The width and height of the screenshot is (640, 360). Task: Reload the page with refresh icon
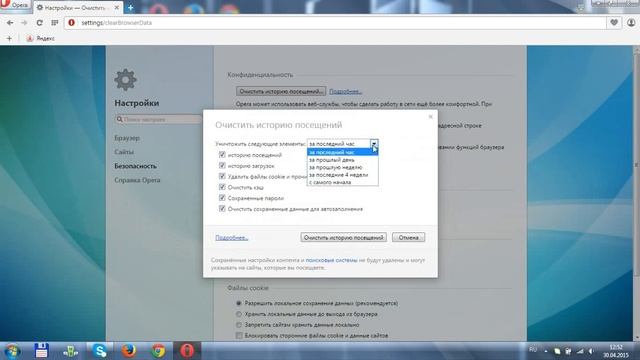39,23
